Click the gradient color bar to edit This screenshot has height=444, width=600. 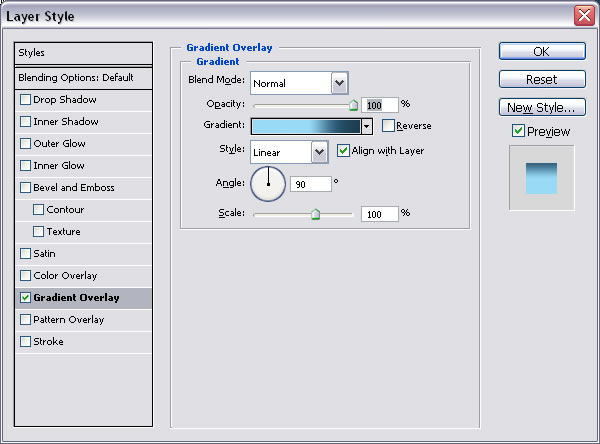pos(306,126)
